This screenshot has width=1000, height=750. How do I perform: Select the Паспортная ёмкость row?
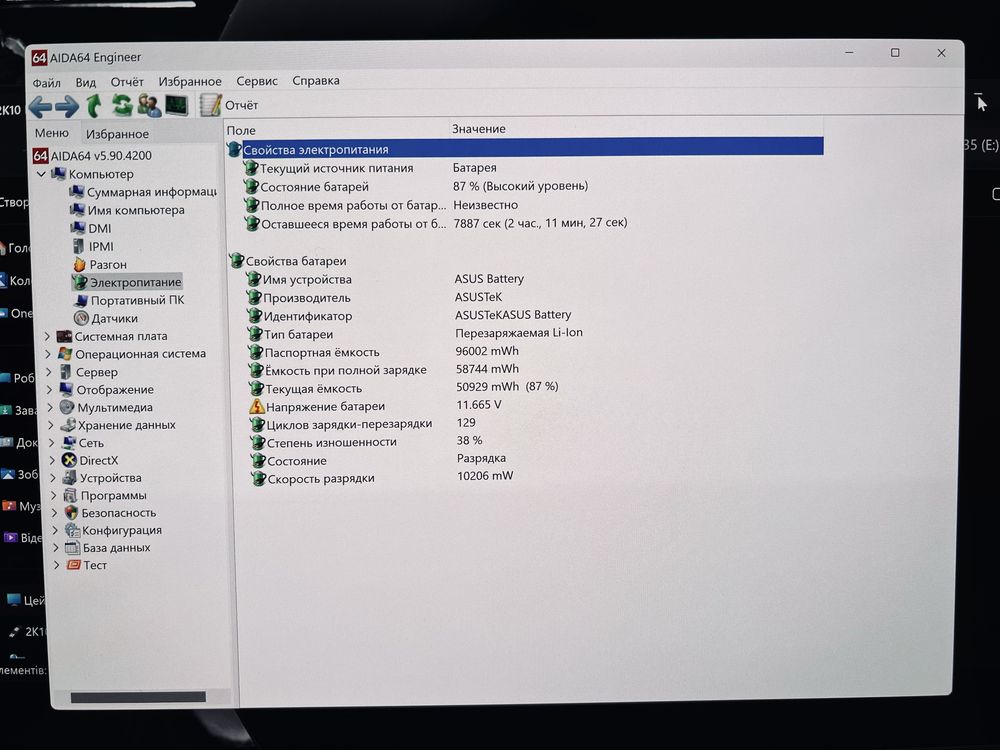(383, 351)
